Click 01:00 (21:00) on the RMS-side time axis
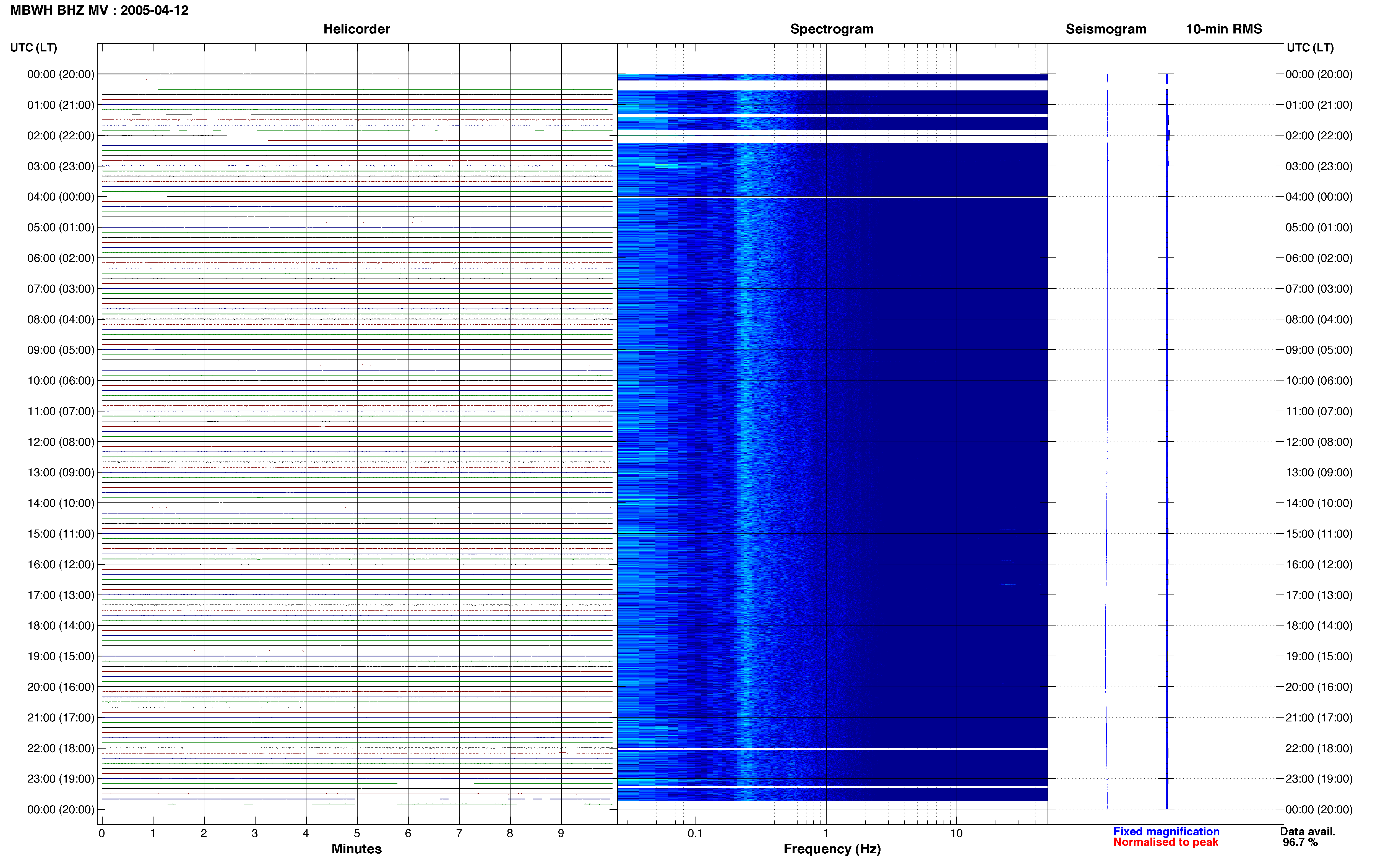1388x868 pixels. [1319, 105]
